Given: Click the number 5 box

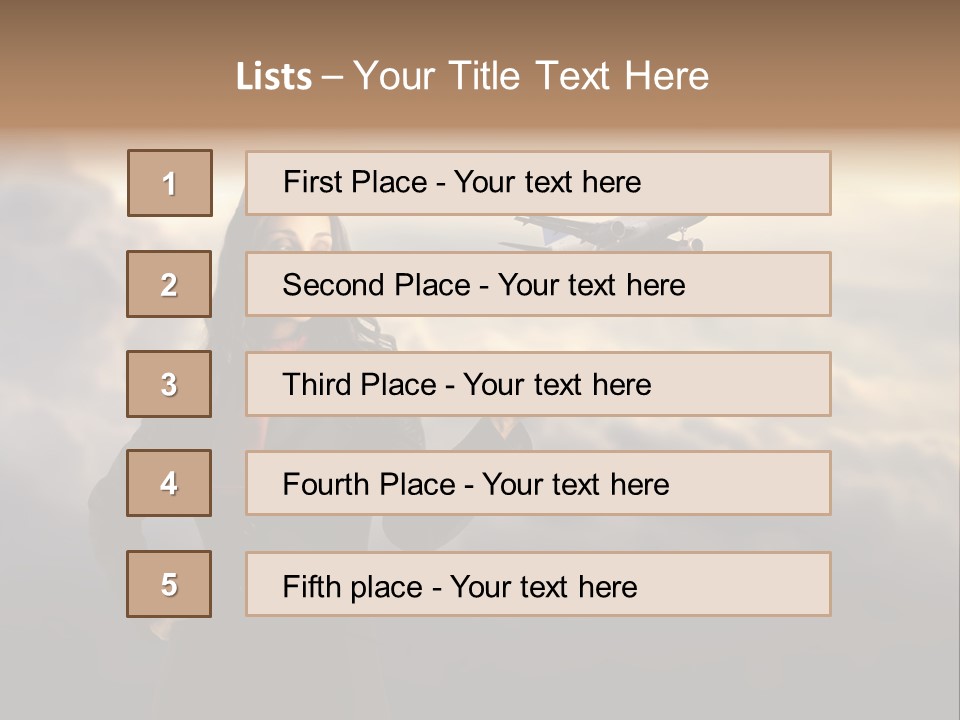Looking at the screenshot, I should [x=169, y=584].
